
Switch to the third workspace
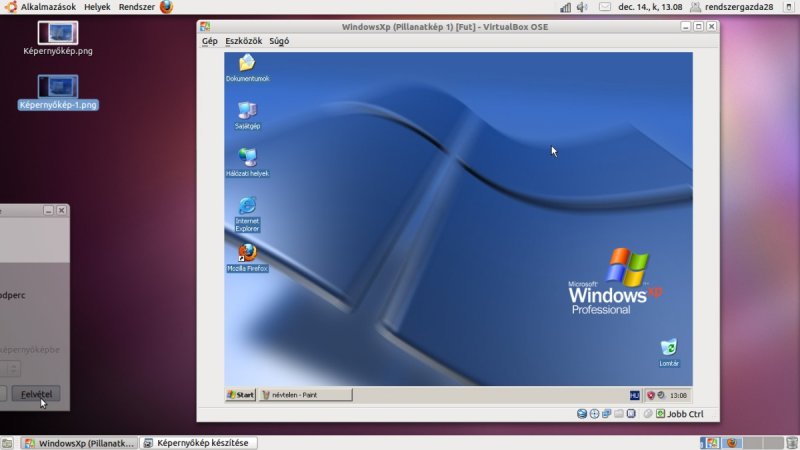tap(753, 443)
